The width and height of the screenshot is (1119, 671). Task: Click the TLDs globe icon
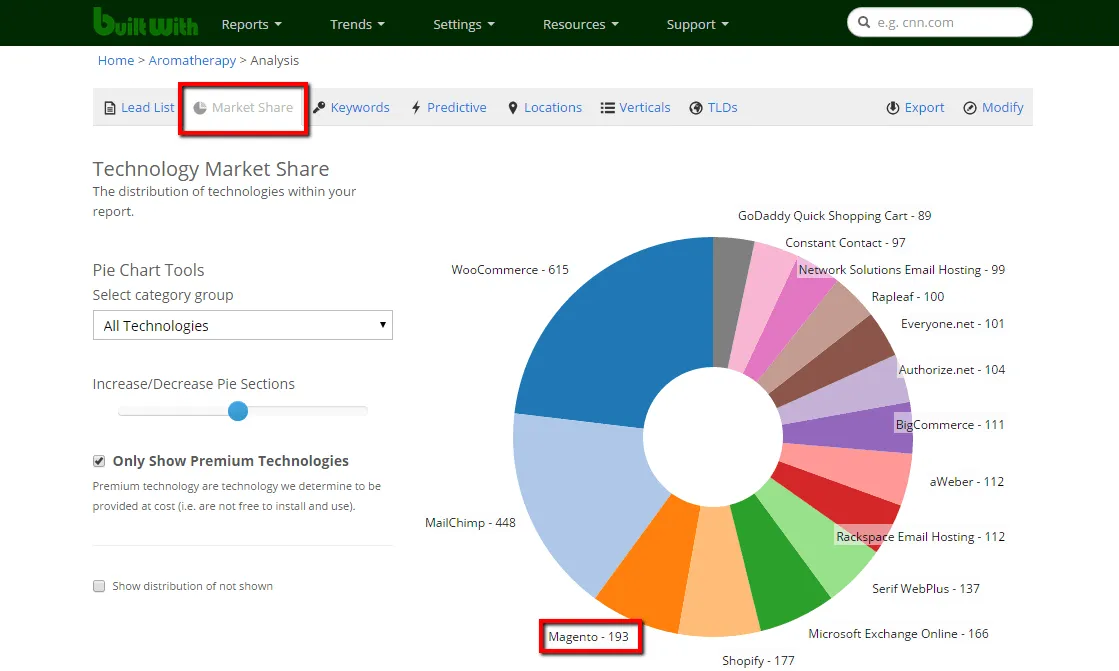[696, 108]
